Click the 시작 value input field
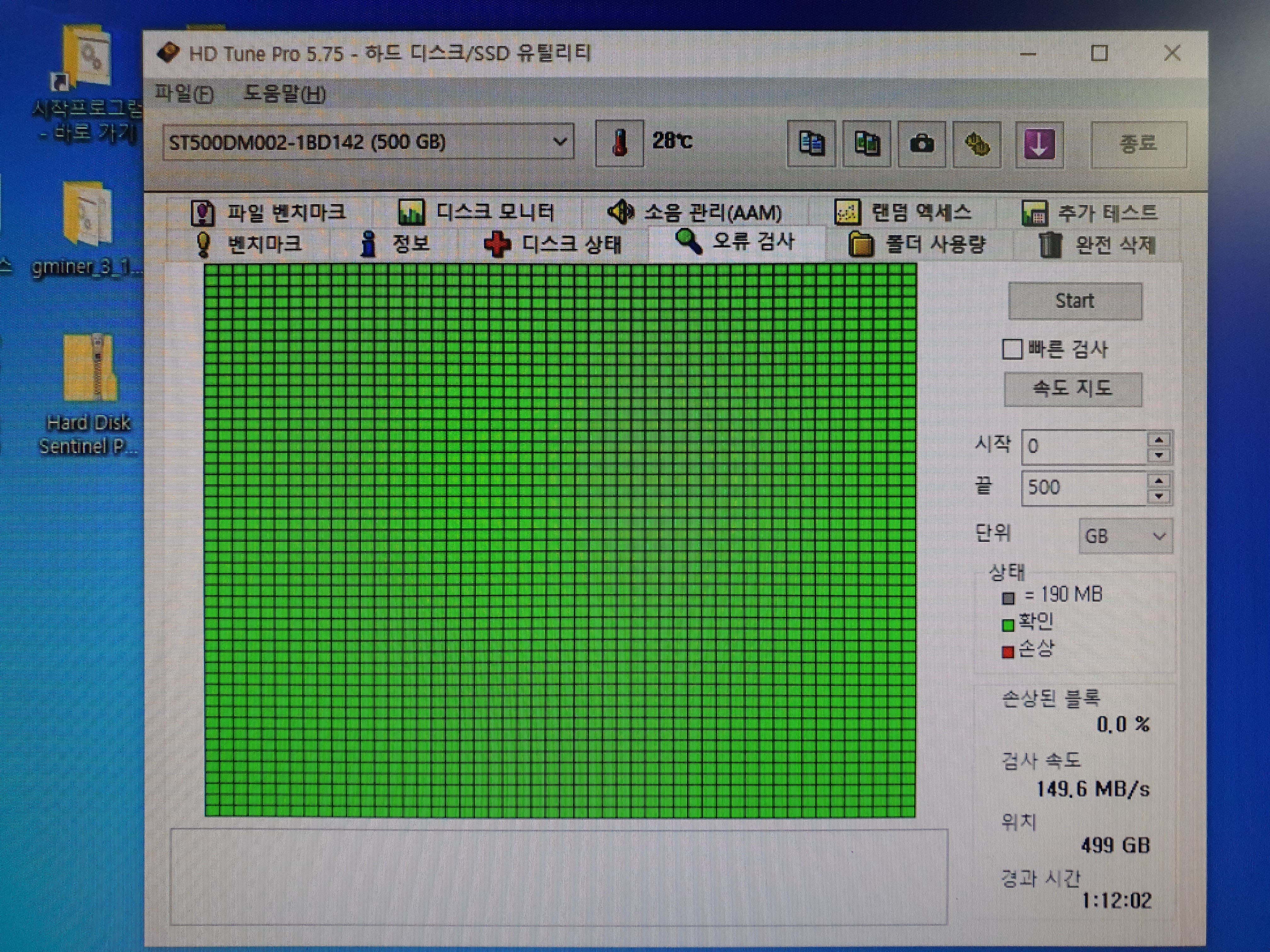This screenshot has width=1270, height=952. coord(1084,446)
